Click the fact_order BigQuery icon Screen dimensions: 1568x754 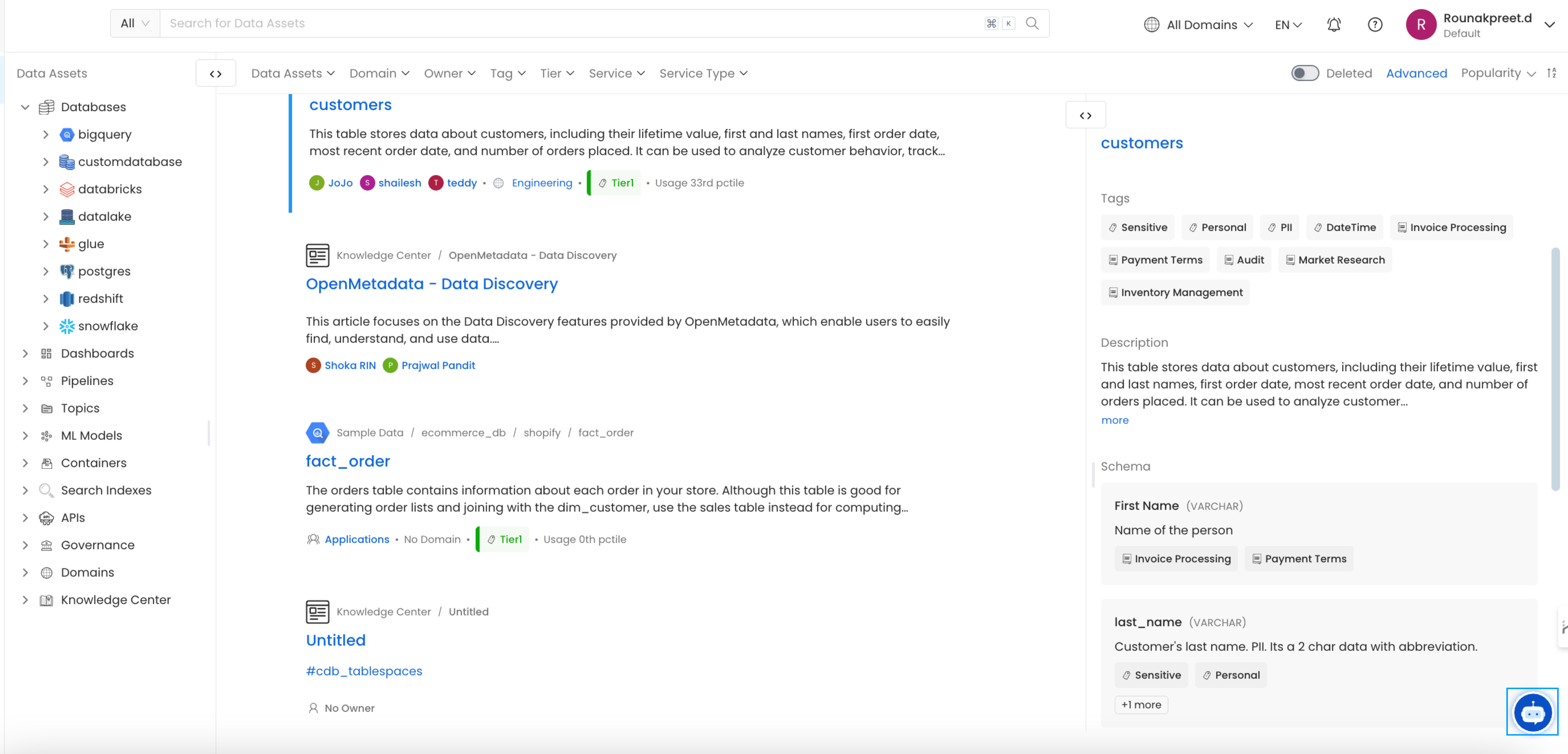(x=317, y=432)
